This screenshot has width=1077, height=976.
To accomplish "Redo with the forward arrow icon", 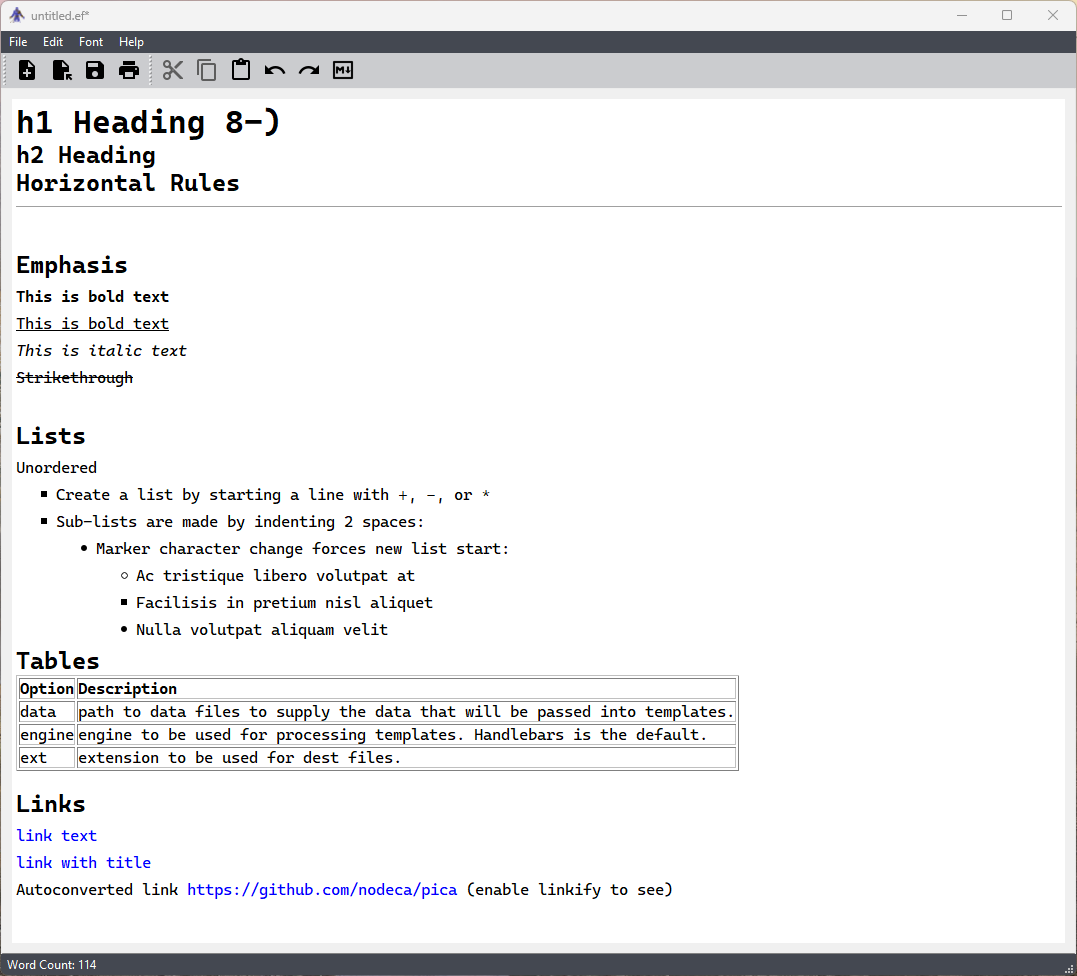I will pos(309,70).
